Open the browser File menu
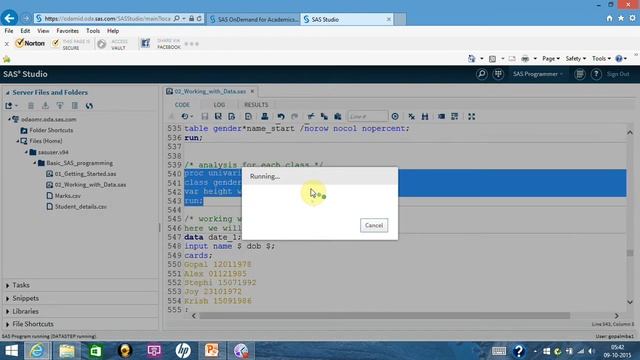640x360 pixels. (x=9, y=31)
